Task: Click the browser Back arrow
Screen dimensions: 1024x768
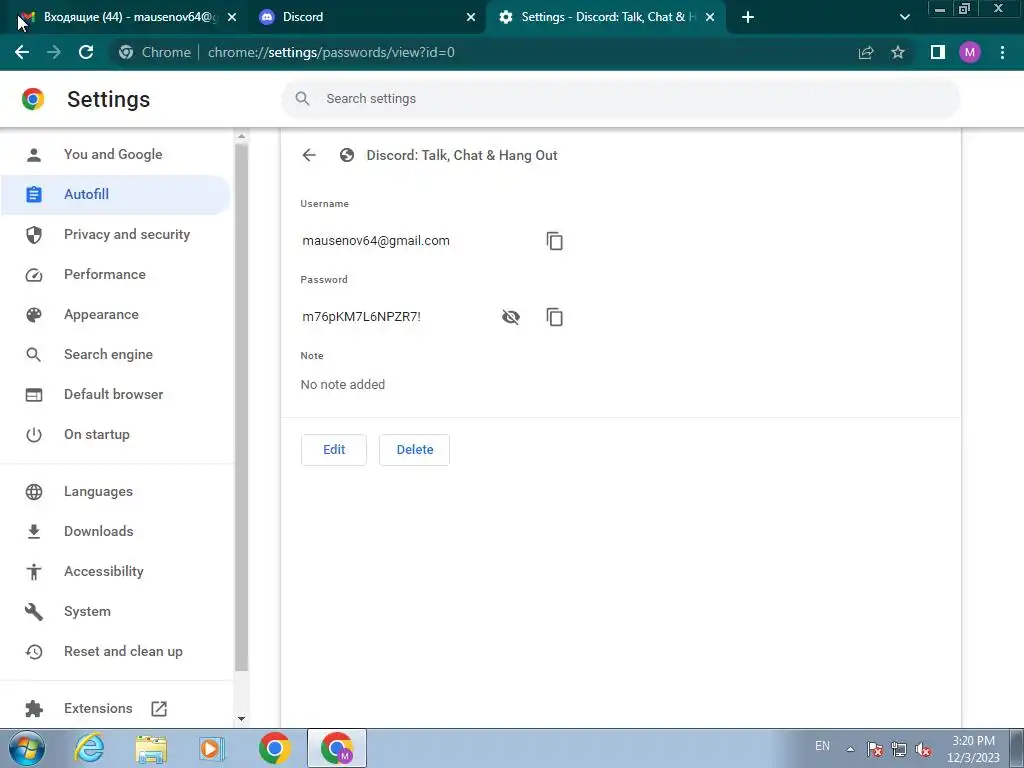Action: click(22, 52)
